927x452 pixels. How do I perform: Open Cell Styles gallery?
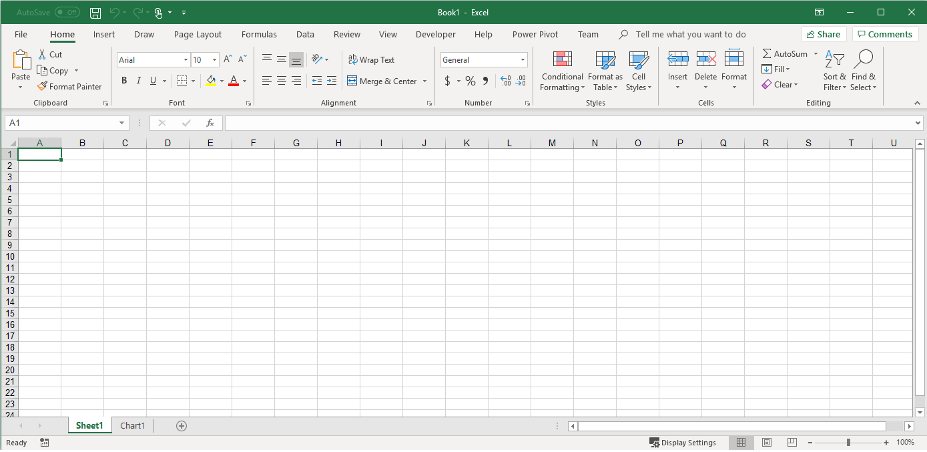tap(638, 71)
